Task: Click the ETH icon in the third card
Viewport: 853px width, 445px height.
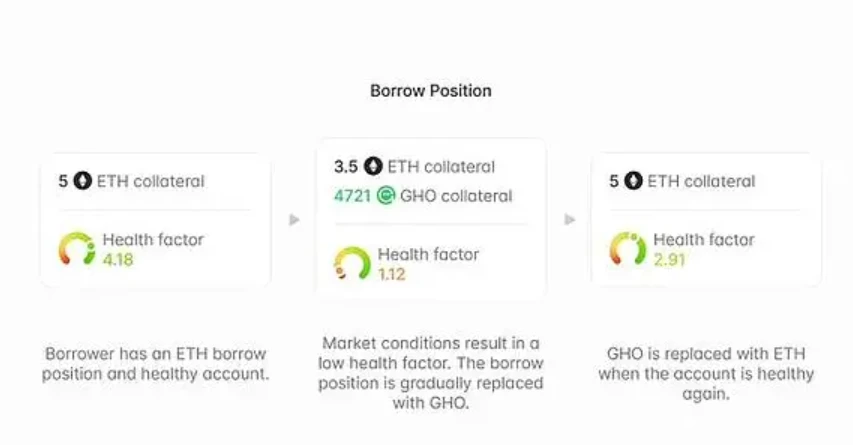Action: coord(633,181)
